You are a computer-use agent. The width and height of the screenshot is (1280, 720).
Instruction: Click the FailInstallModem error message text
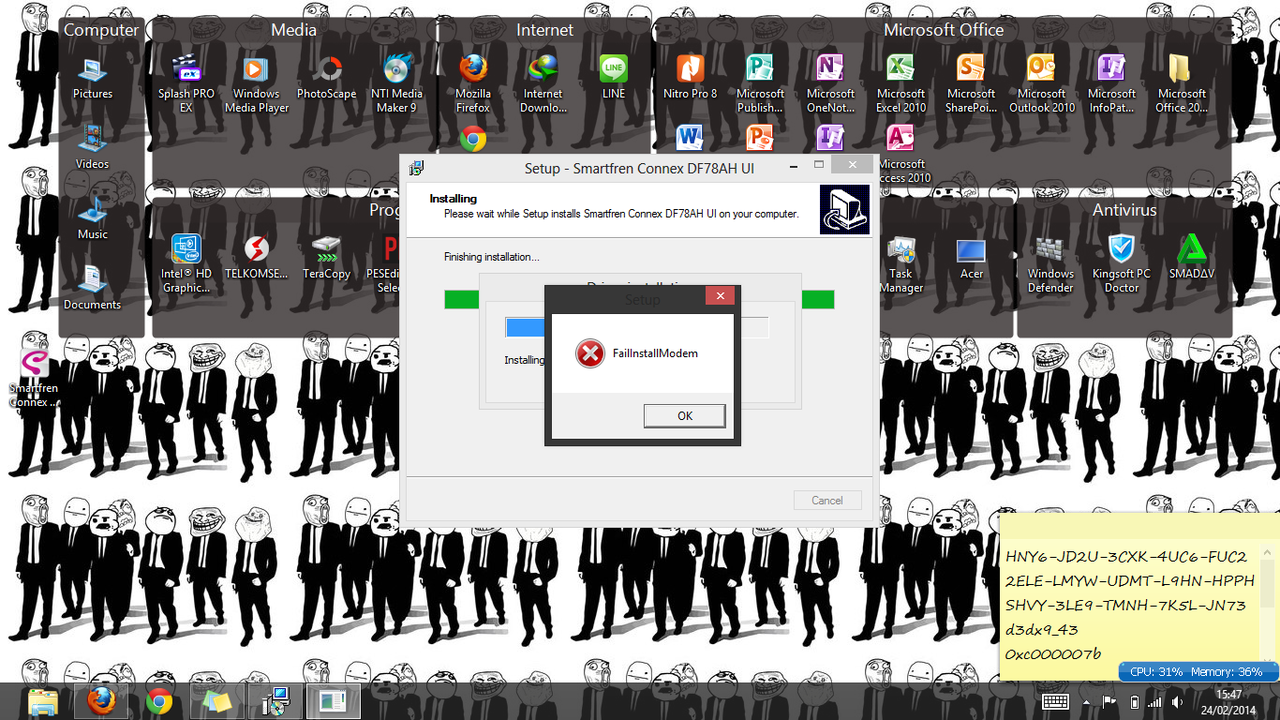[655, 353]
